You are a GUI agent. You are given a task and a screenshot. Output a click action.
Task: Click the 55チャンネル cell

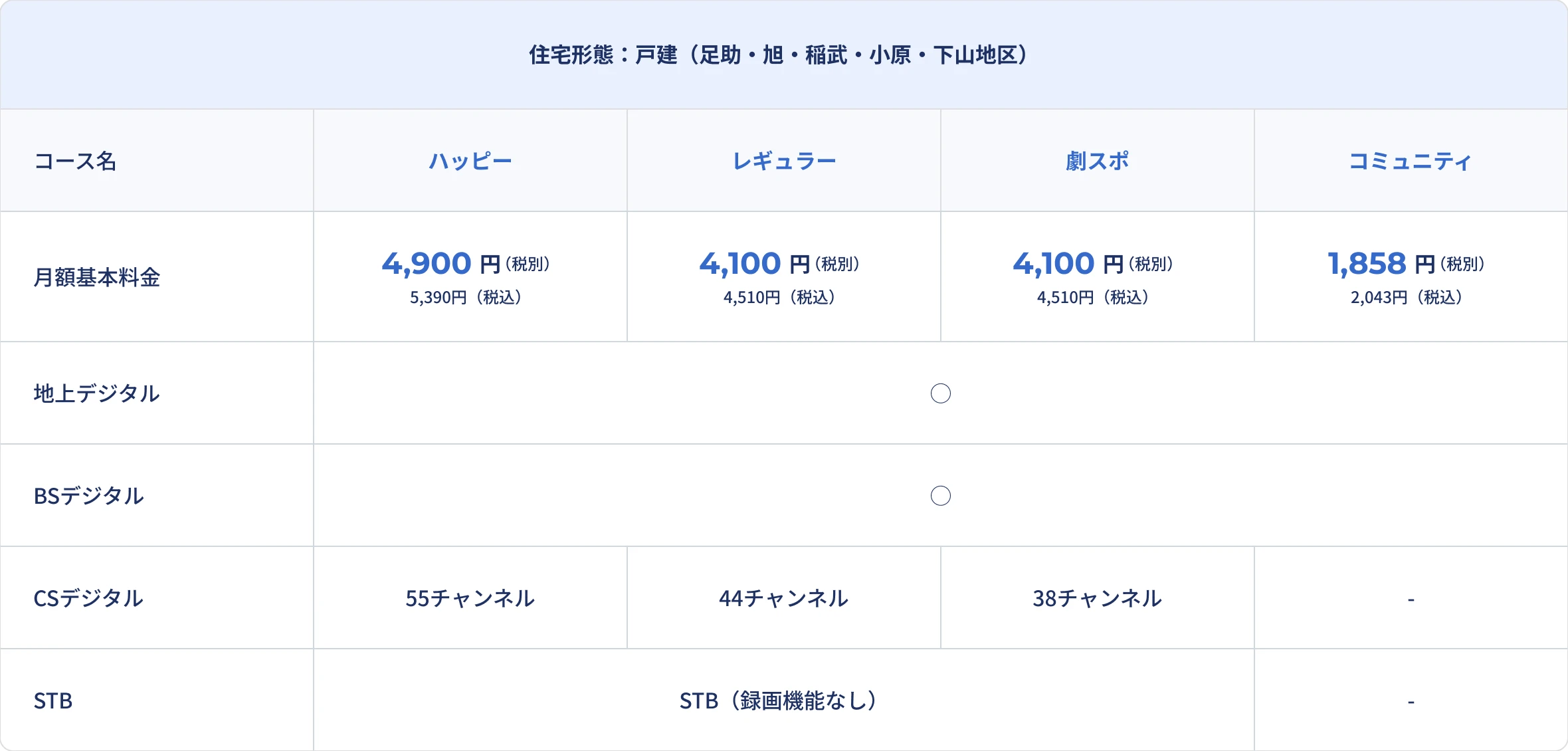[x=470, y=598]
